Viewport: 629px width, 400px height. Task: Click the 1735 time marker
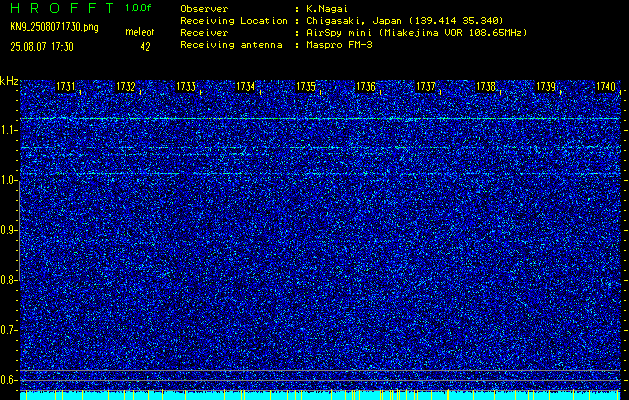click(306, 87)
